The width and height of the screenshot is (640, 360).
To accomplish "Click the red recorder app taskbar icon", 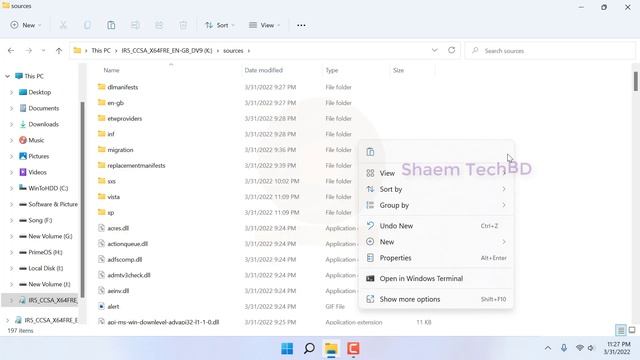I will point(353,349).
